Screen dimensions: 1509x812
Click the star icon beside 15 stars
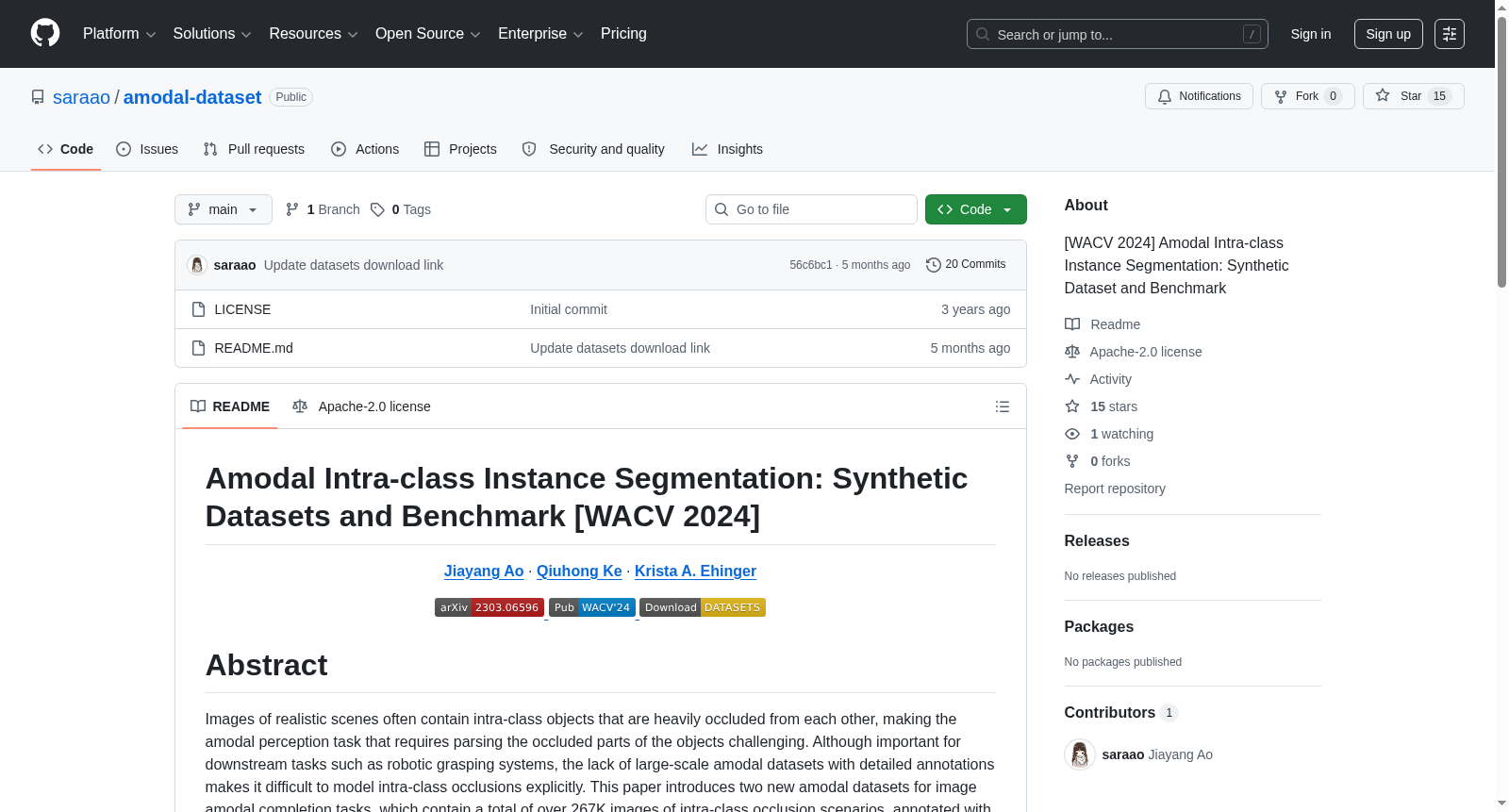click(1072, 406)
